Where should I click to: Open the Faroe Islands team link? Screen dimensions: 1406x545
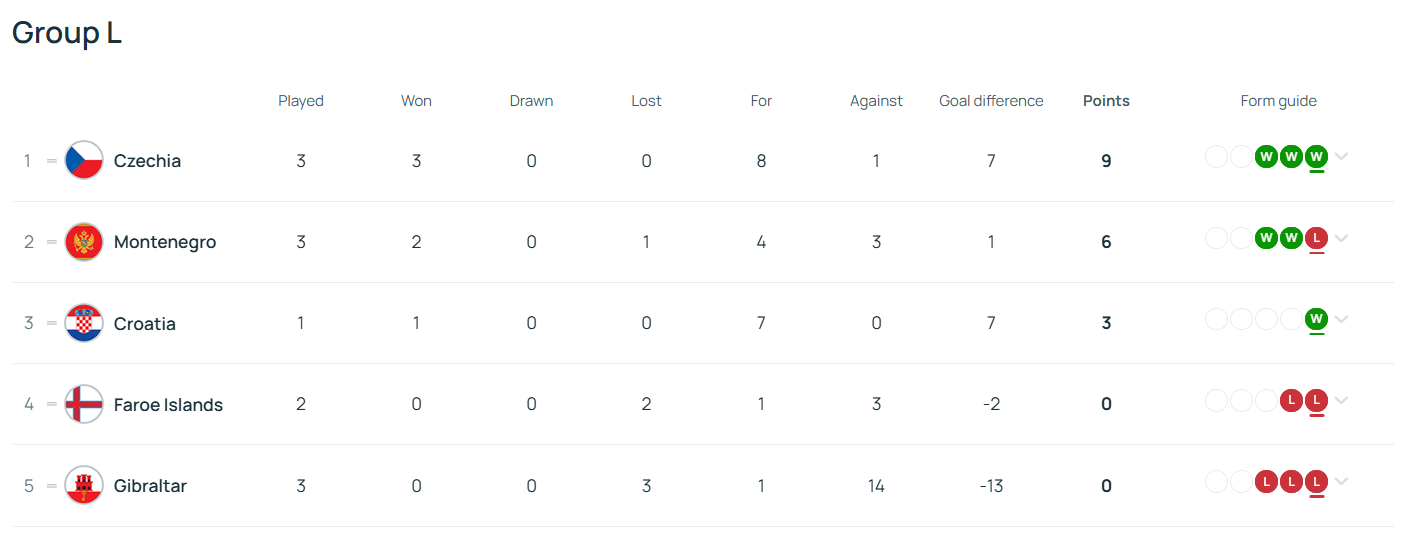pyautogui.click(x=168, y=405)
